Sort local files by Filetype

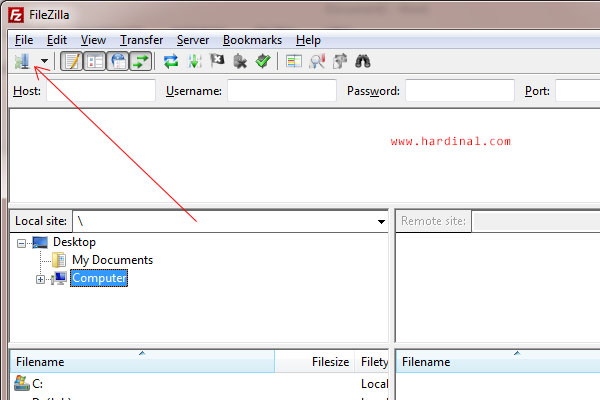point(372,361)
